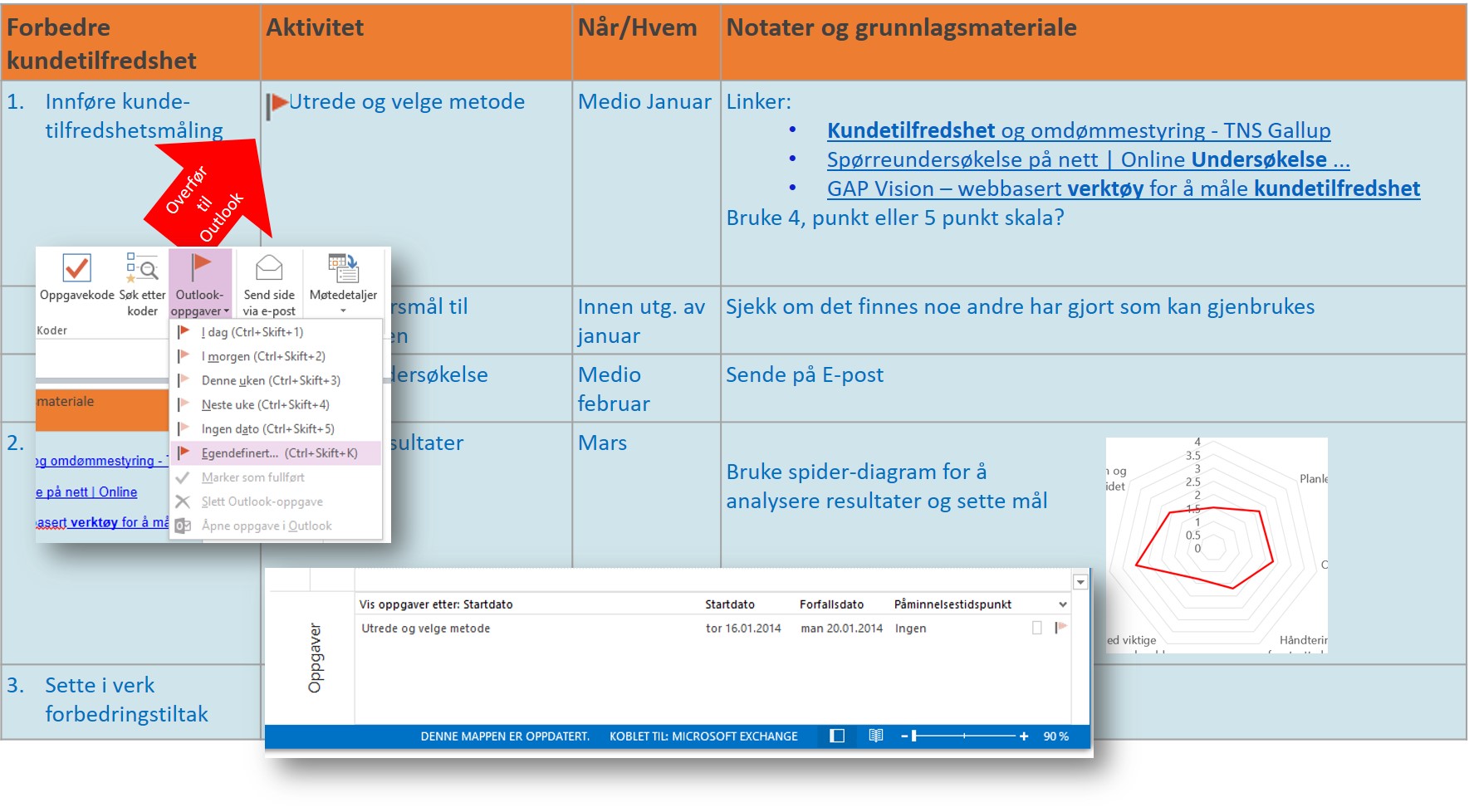Click Send side via e-post envelope

(x=269, y=284)
